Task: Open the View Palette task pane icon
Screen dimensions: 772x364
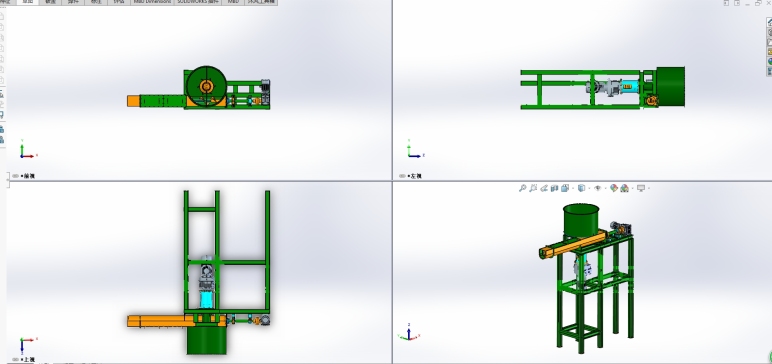Action: (x=770, y=51)
